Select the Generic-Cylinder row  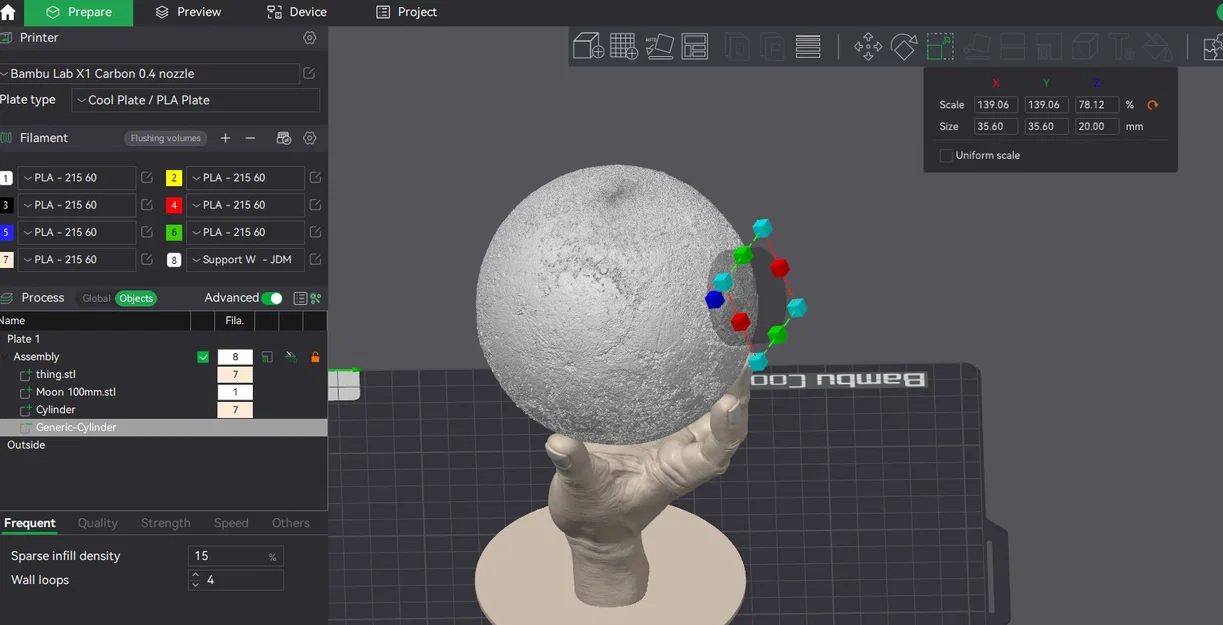(x=163, y=427)
